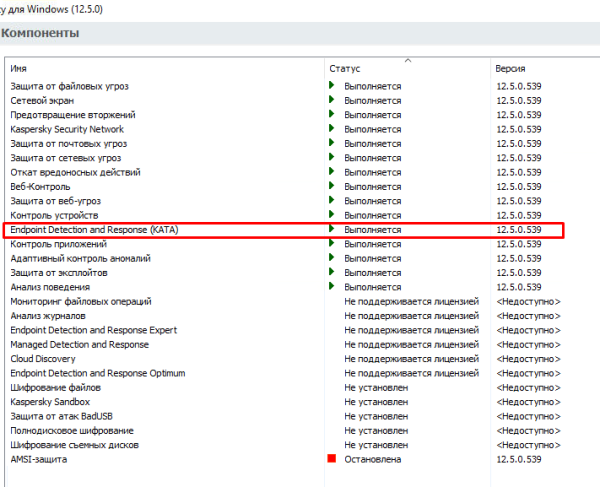Select the AMSI-защита component name
The height and width of the screenshot is (487, 600).
(x=39, y=459)
